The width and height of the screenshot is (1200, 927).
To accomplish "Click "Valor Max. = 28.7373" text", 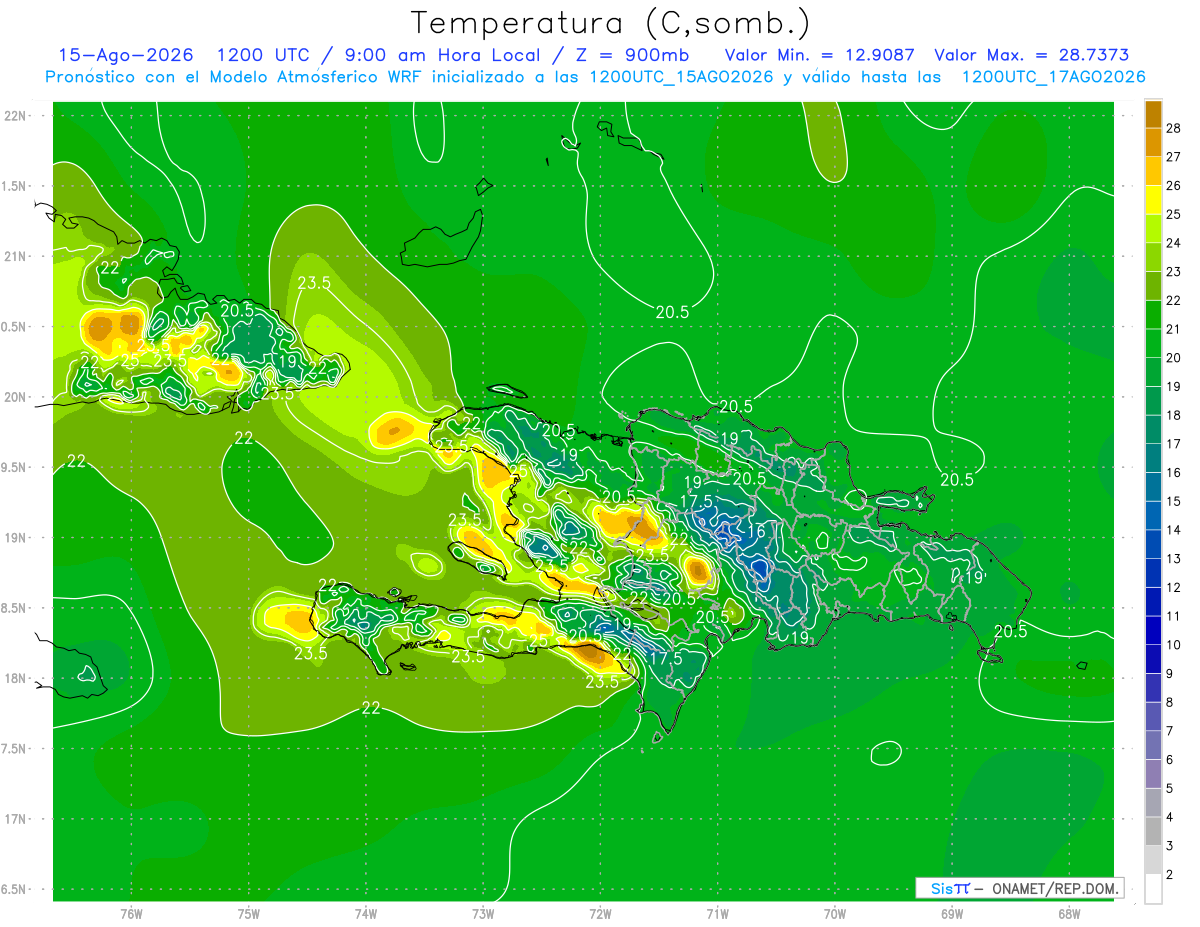I will 1031,55.
